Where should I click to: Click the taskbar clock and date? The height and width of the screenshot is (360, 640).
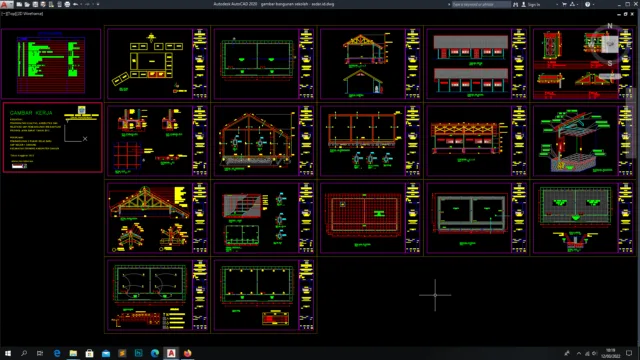611,353
